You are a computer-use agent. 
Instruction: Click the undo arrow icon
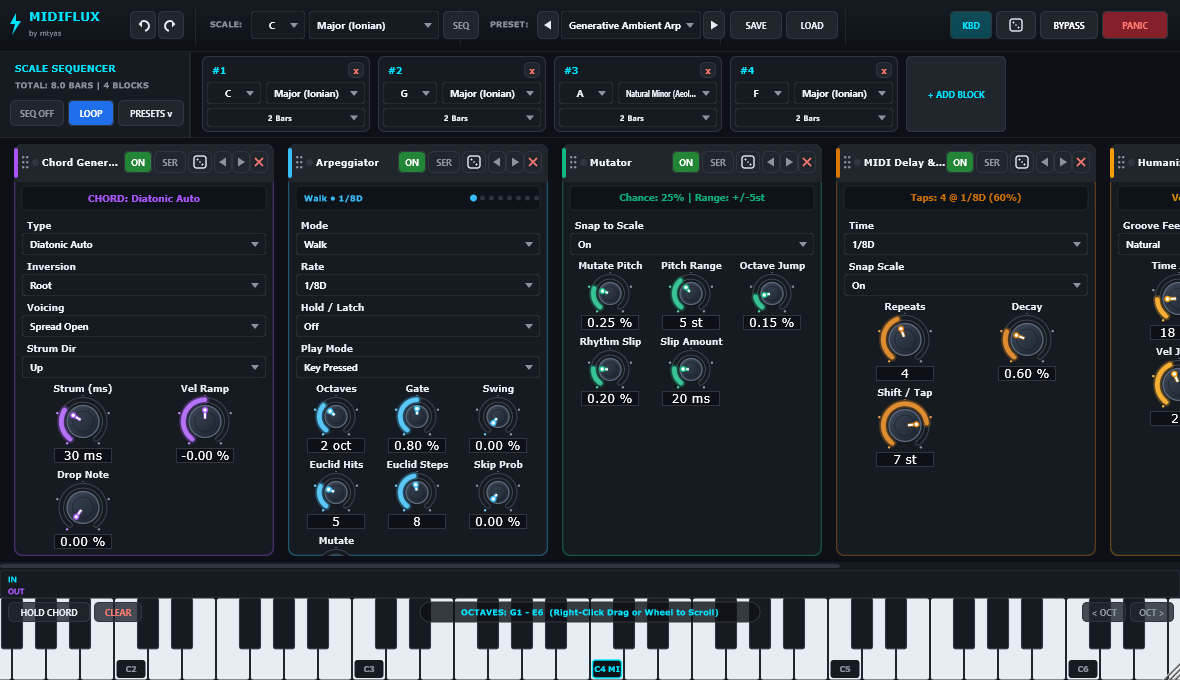144,26
